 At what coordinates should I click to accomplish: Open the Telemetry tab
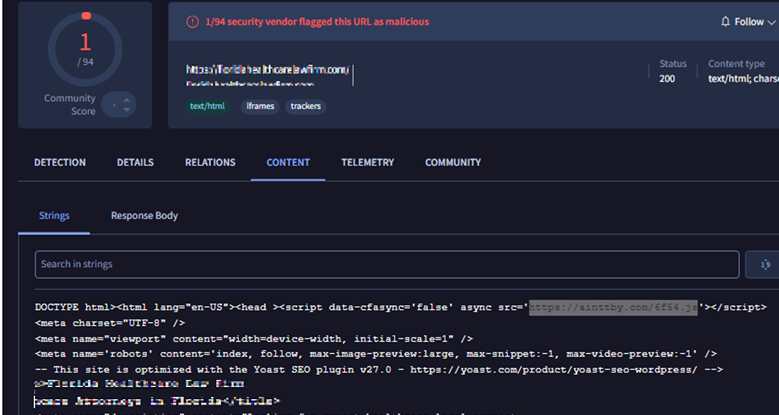tap(367, 162)
